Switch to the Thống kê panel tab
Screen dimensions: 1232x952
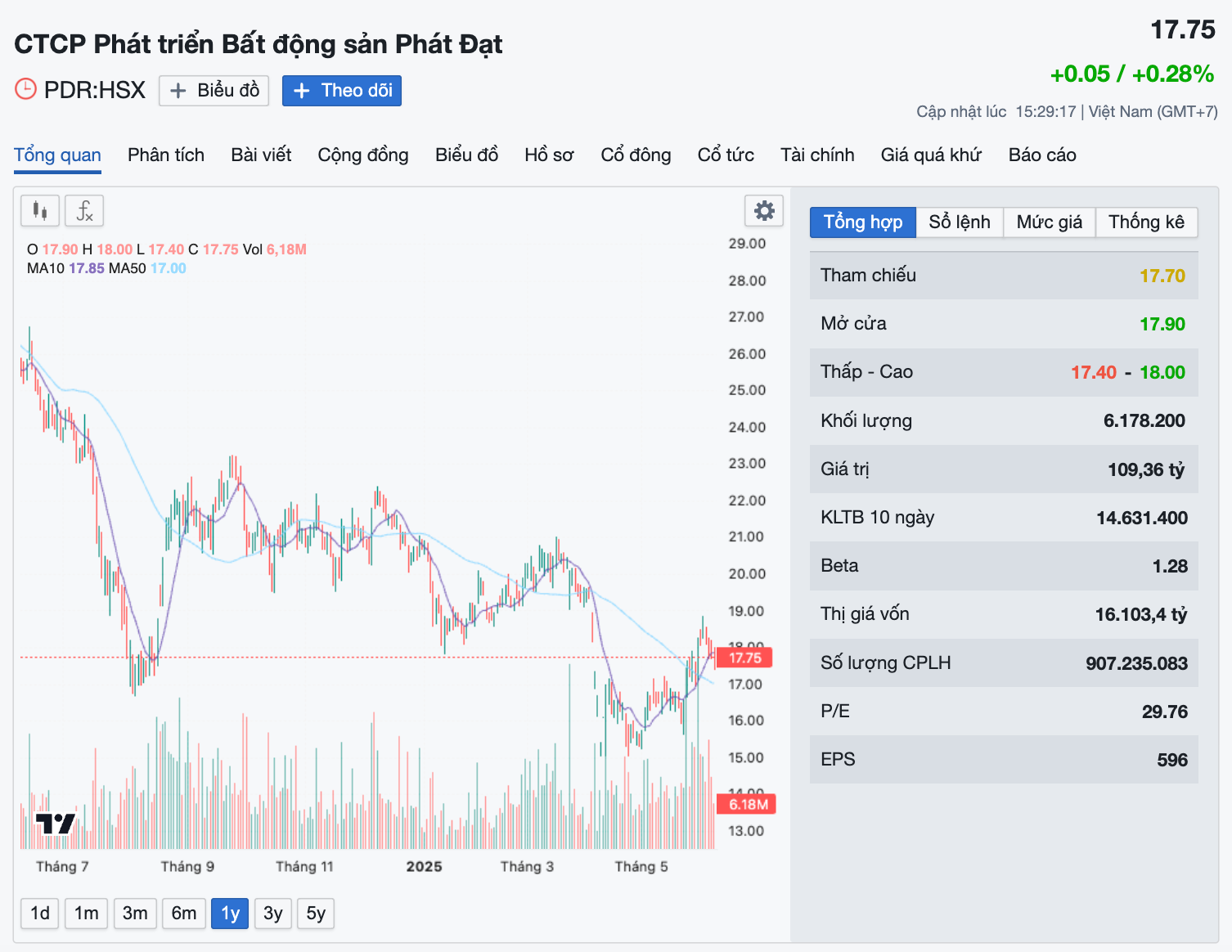[1147, 222]
